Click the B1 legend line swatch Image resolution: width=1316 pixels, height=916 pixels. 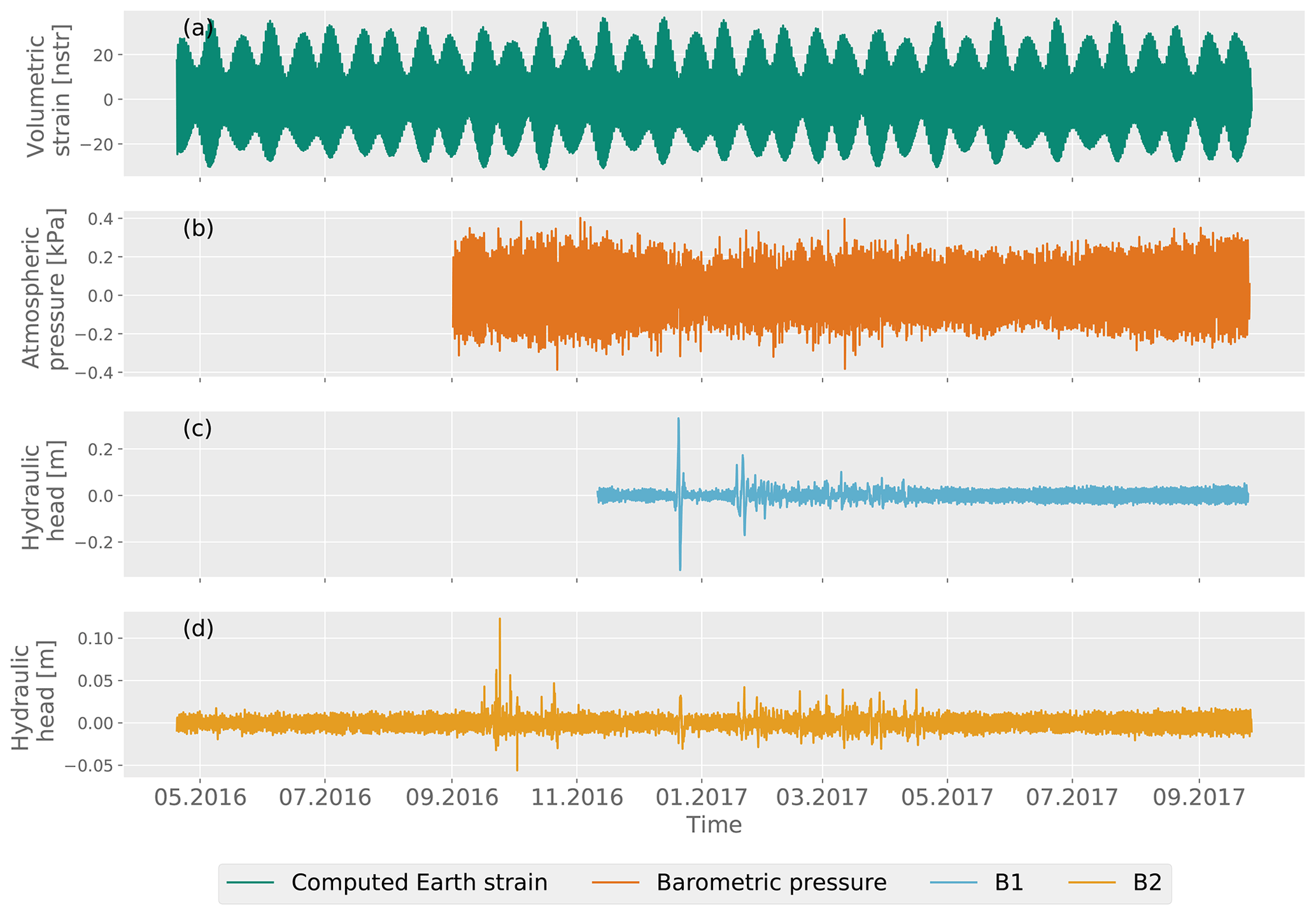pyautogui.click(x=954, y=882)
